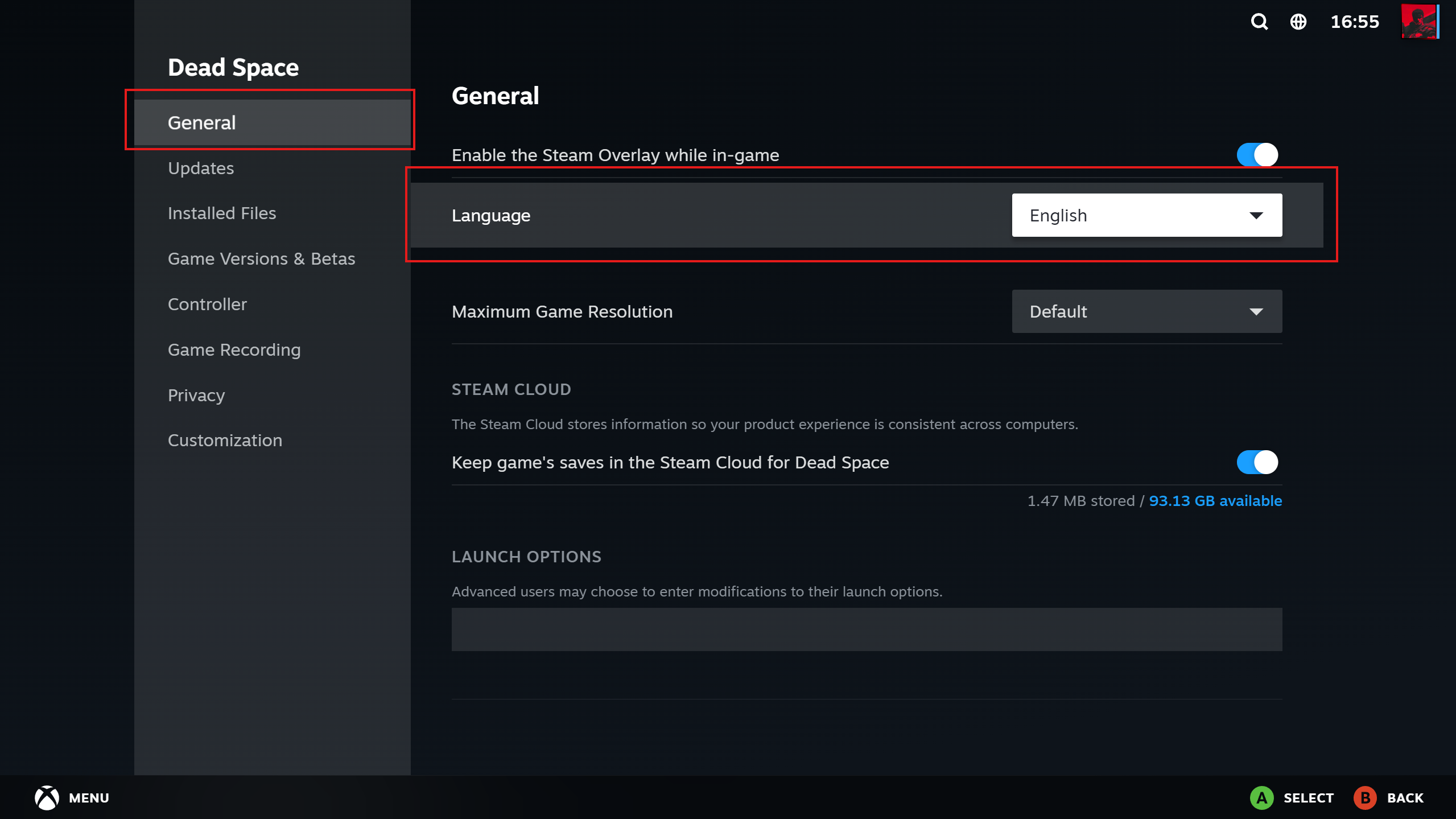
Task: Open the Game Recording section
Action: 273,350
